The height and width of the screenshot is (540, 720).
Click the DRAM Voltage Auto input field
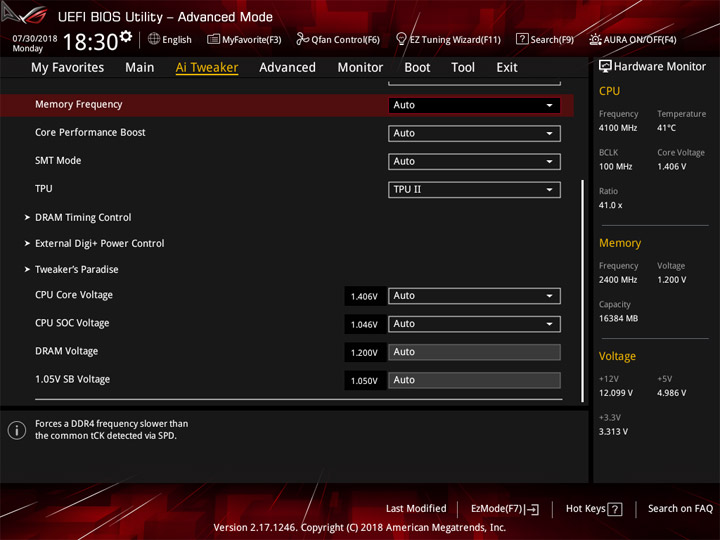[474, 352]
